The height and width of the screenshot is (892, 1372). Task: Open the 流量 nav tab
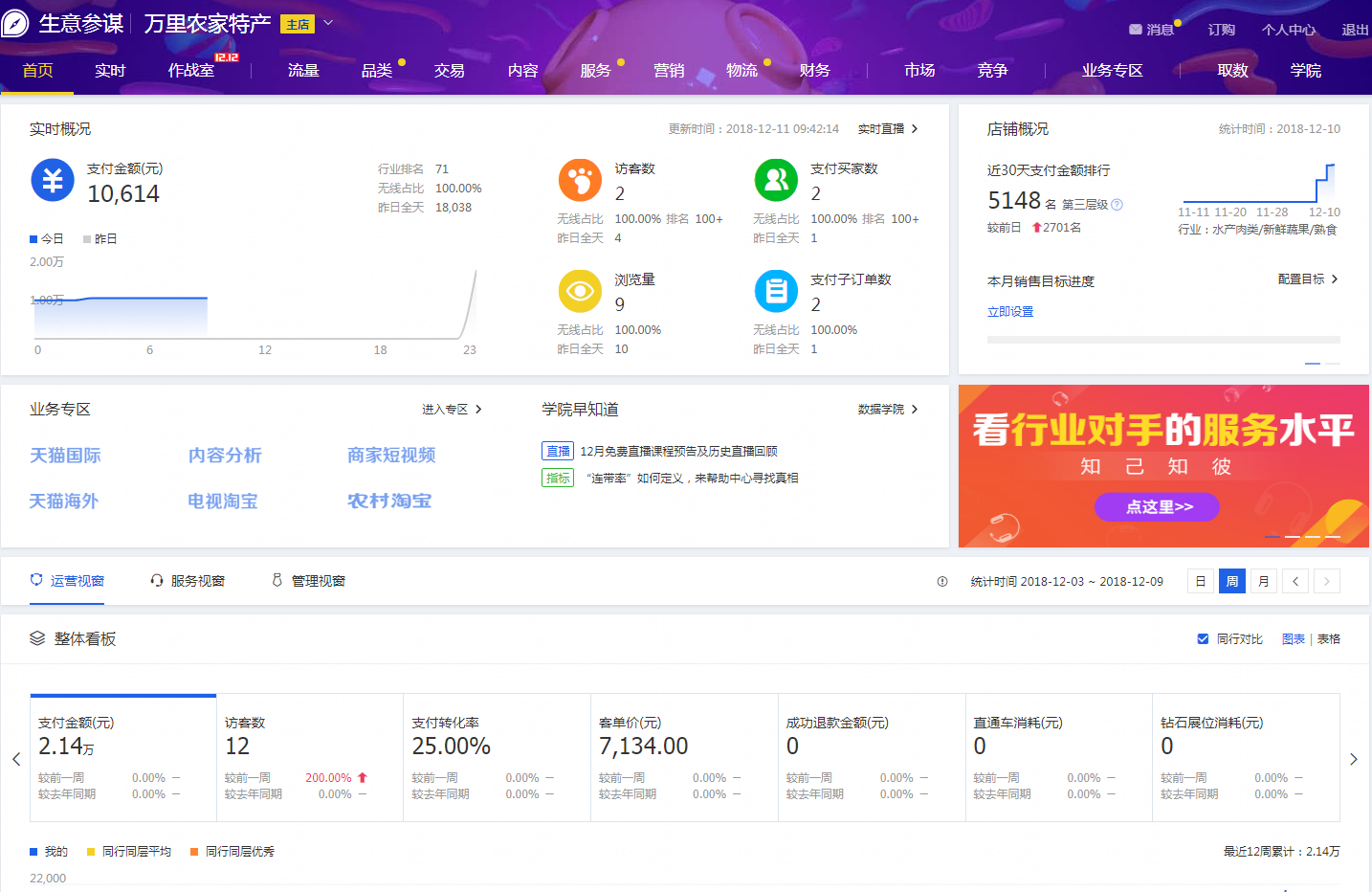click(x=303, y=70)
